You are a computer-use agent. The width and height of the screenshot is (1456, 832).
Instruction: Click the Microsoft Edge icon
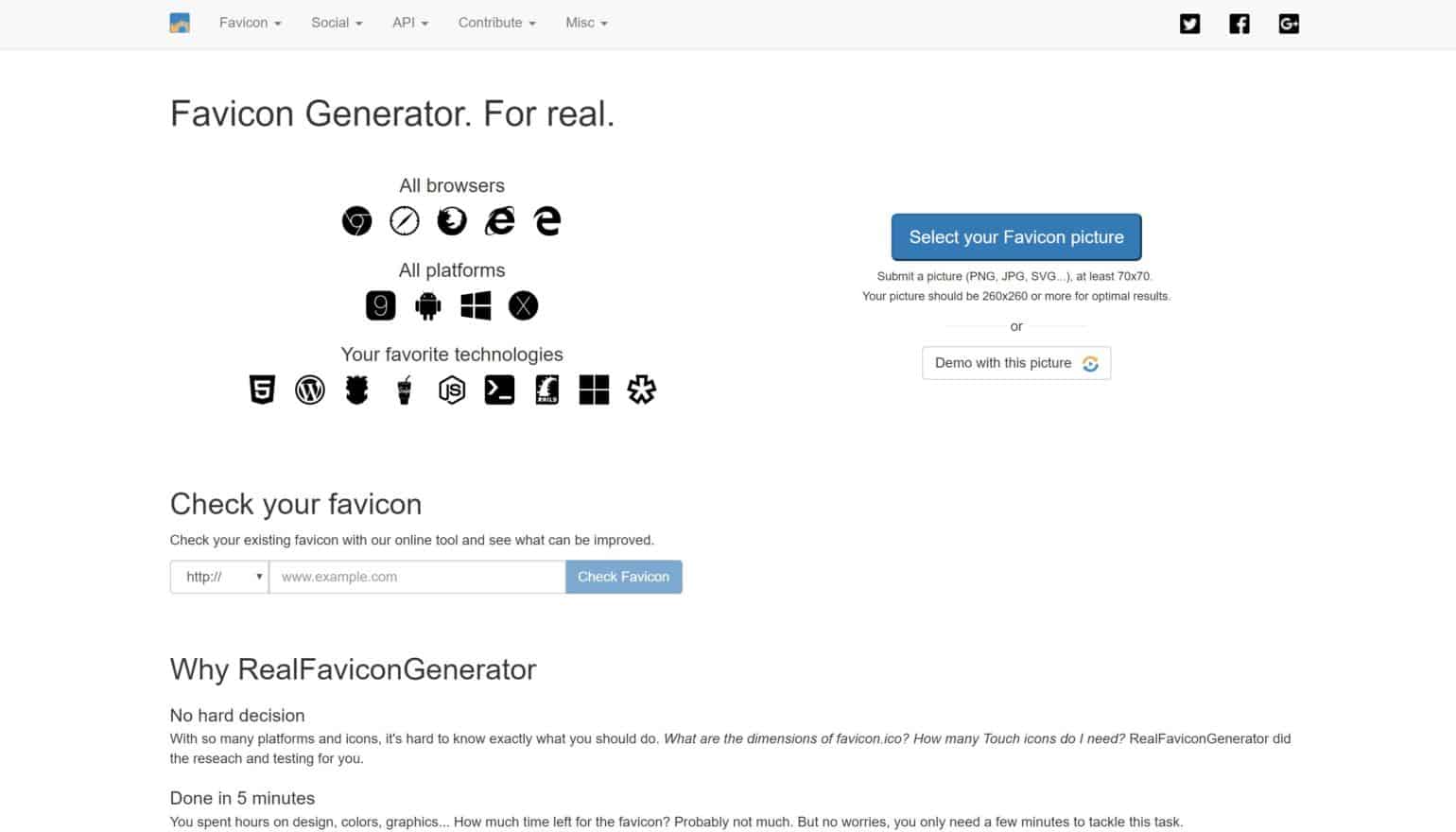point(547,220)
